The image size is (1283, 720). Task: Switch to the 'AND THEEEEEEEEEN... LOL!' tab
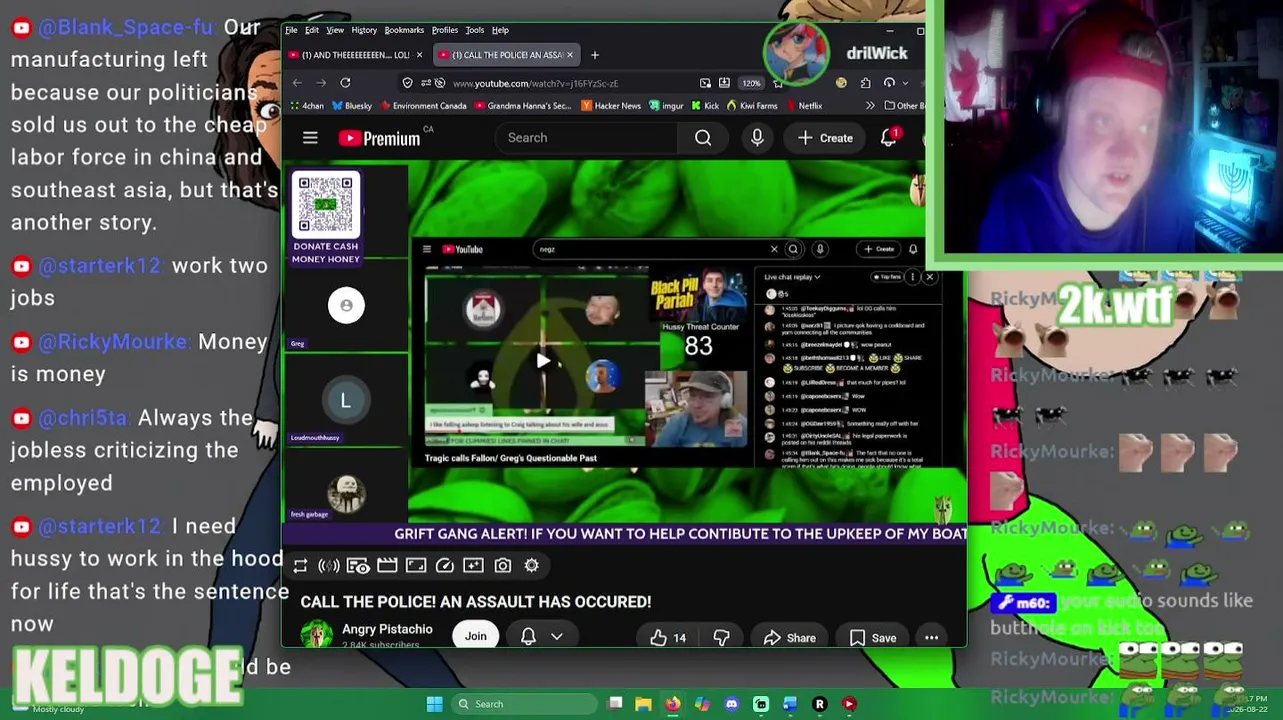point(356,55)
